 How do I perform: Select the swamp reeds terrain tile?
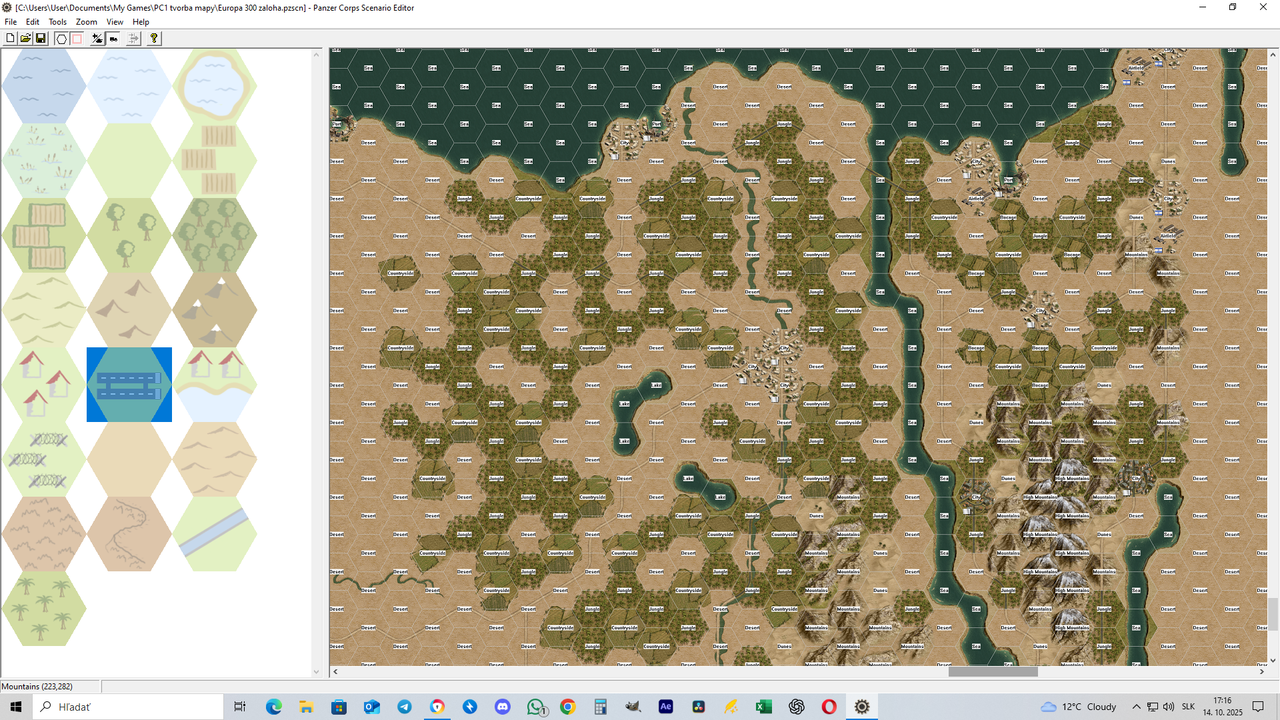pyautogui.click(x=44, y=160)
